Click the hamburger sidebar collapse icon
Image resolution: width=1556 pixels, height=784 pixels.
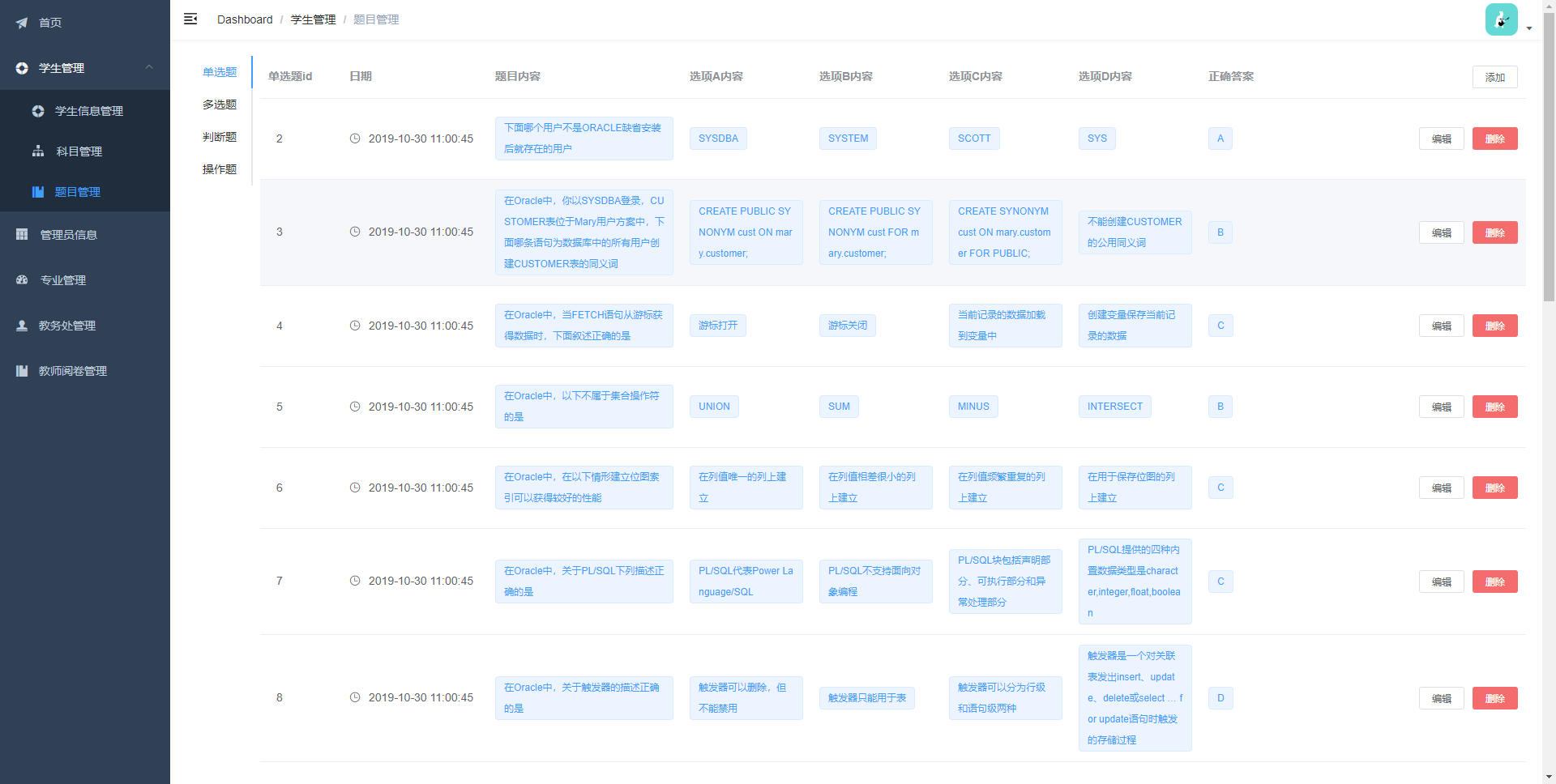pyautogui.click(x=190, y=19)
